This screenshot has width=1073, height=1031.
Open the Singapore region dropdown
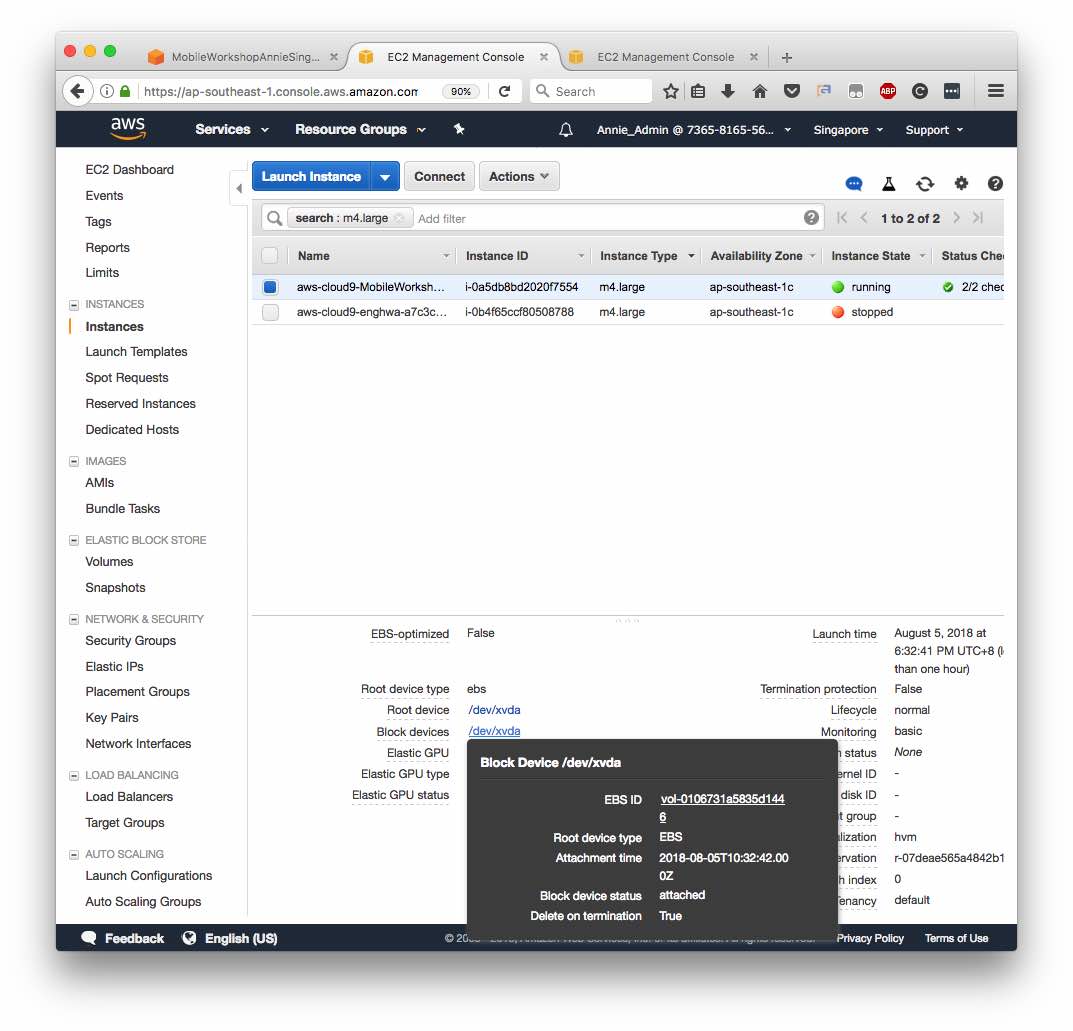[x=848, y=130]
